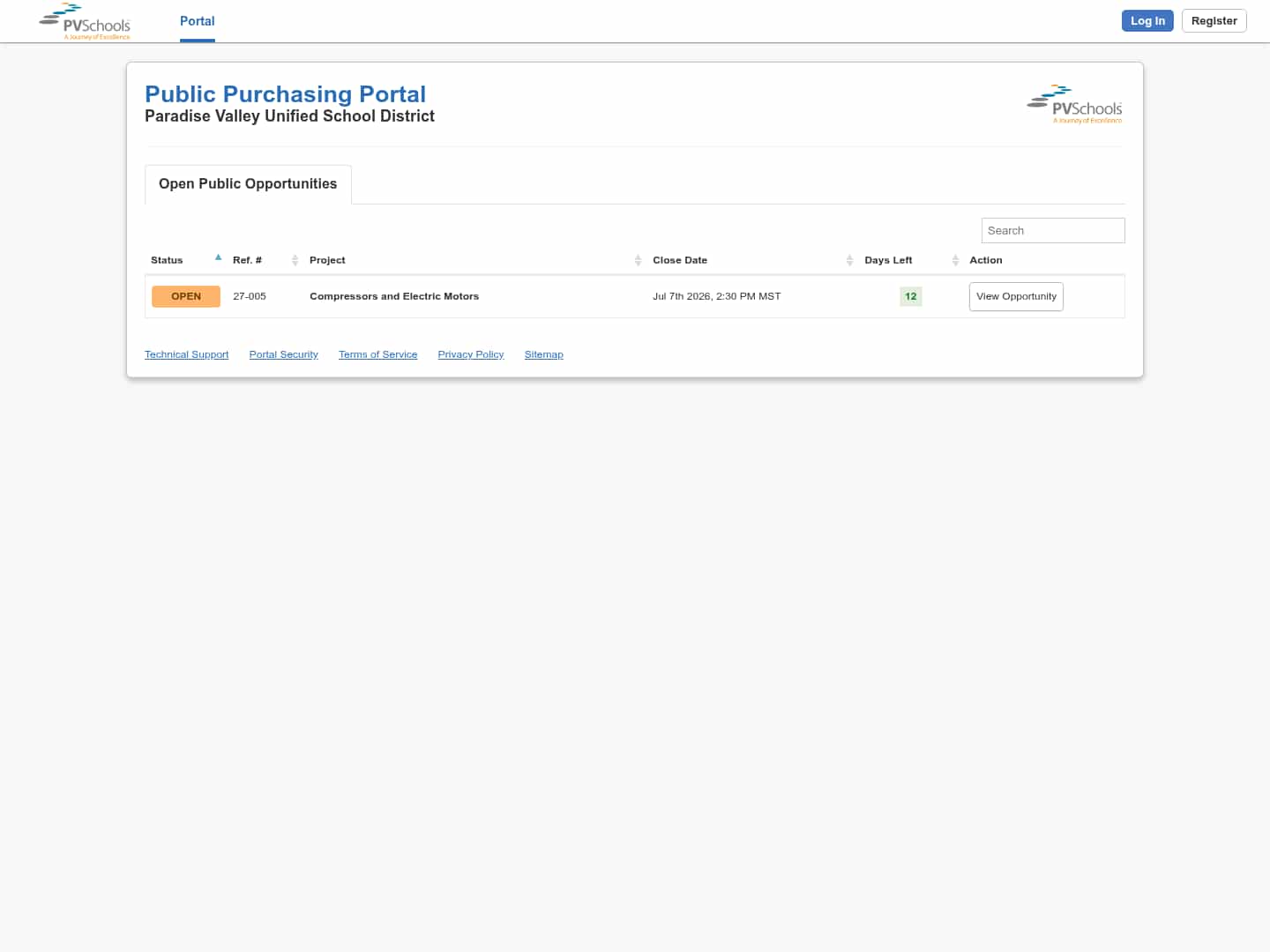Viewport: 1270px width, 952px height.
Task: Click the Close Date column header text
Action: click(x=680, y=260)
